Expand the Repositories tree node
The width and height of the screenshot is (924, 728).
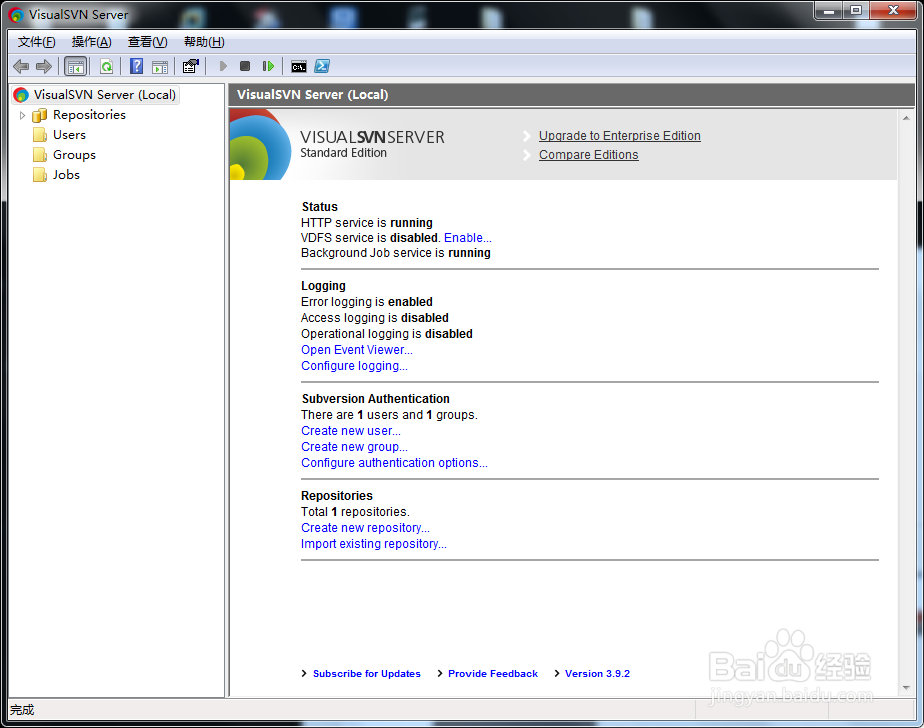[x=22, y=116]
